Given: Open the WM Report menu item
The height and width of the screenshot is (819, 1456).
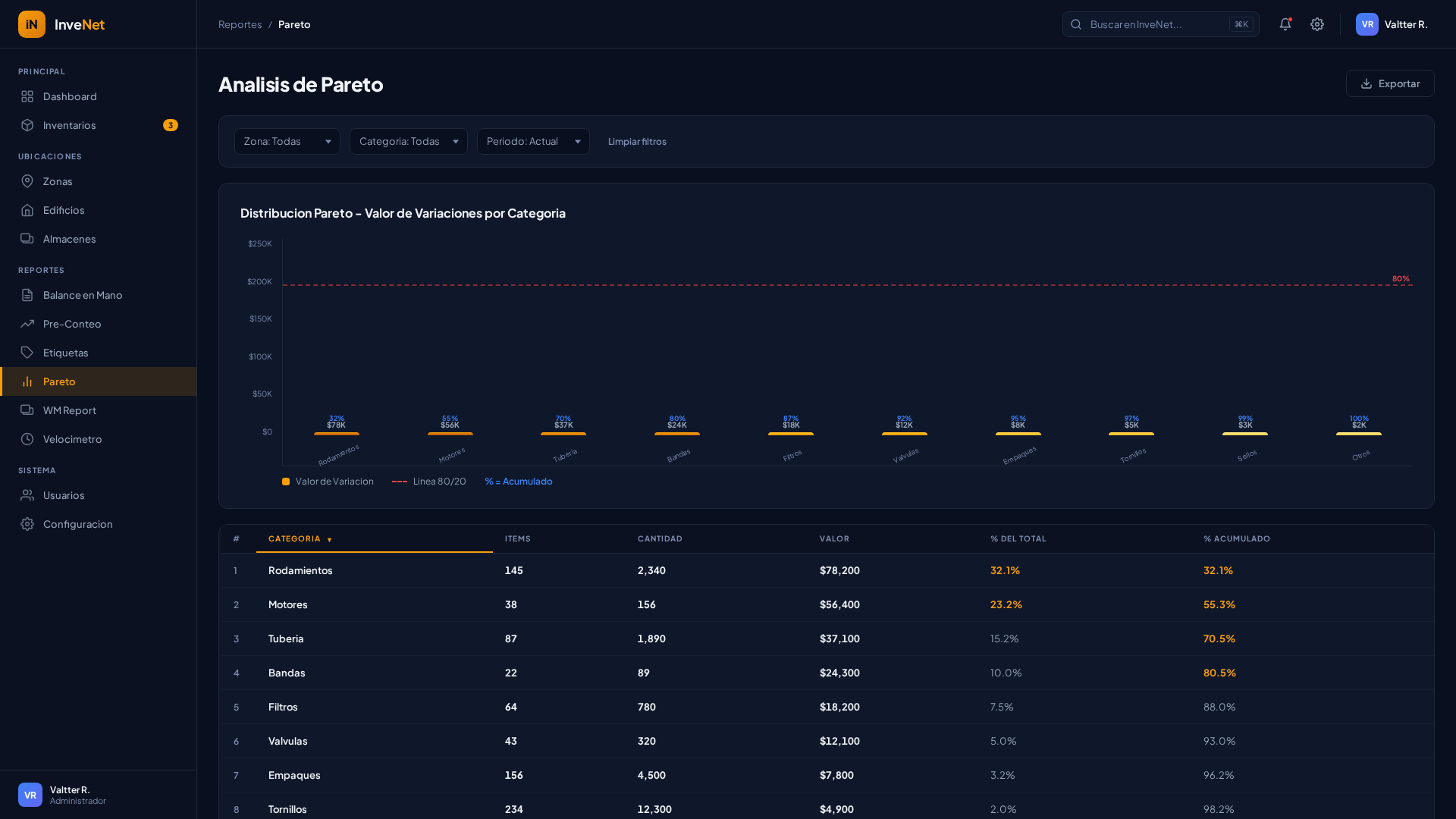Looking at the screenshot, I should coord(70,410).
